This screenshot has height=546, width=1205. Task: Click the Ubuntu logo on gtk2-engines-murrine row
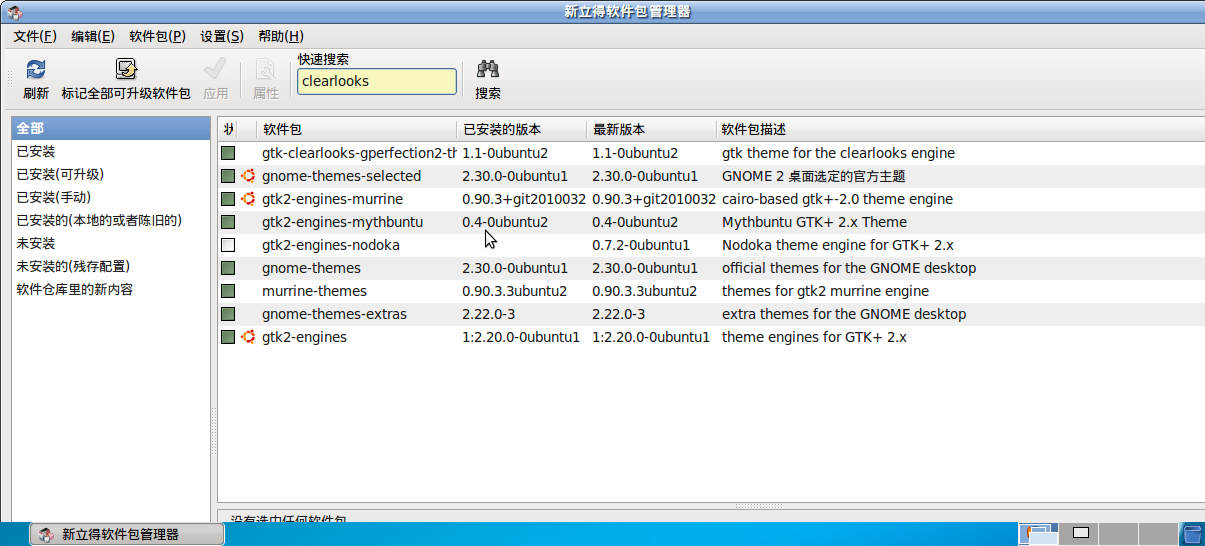tap(248, 199)
